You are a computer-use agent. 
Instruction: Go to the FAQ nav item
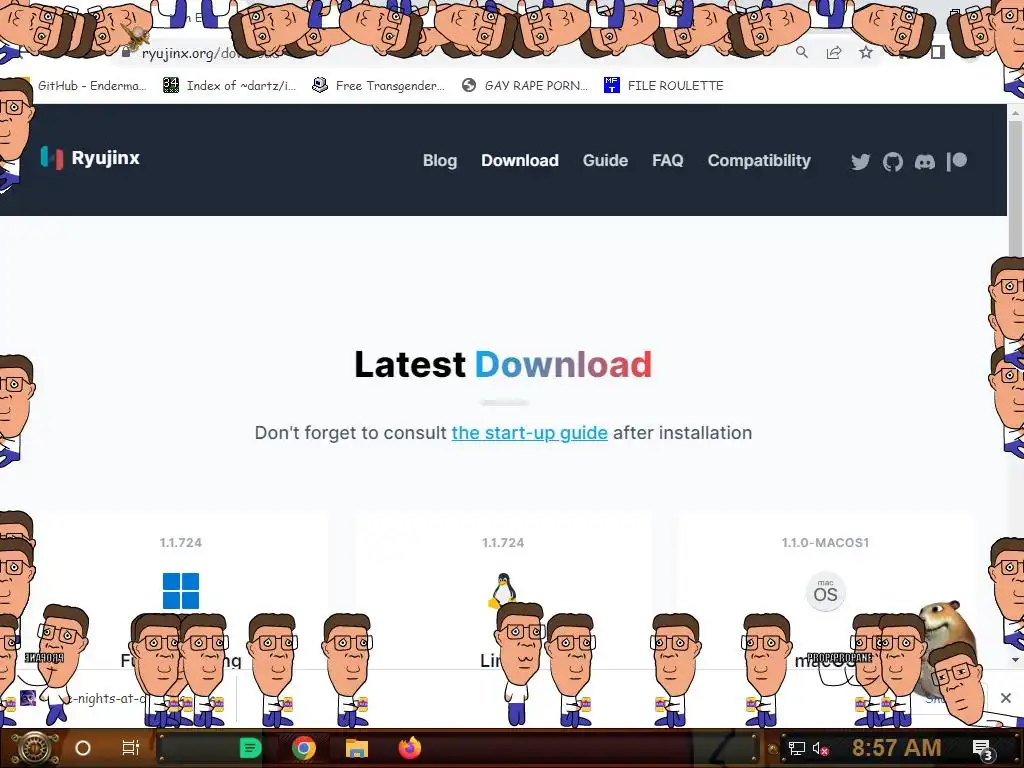[667, 161]
